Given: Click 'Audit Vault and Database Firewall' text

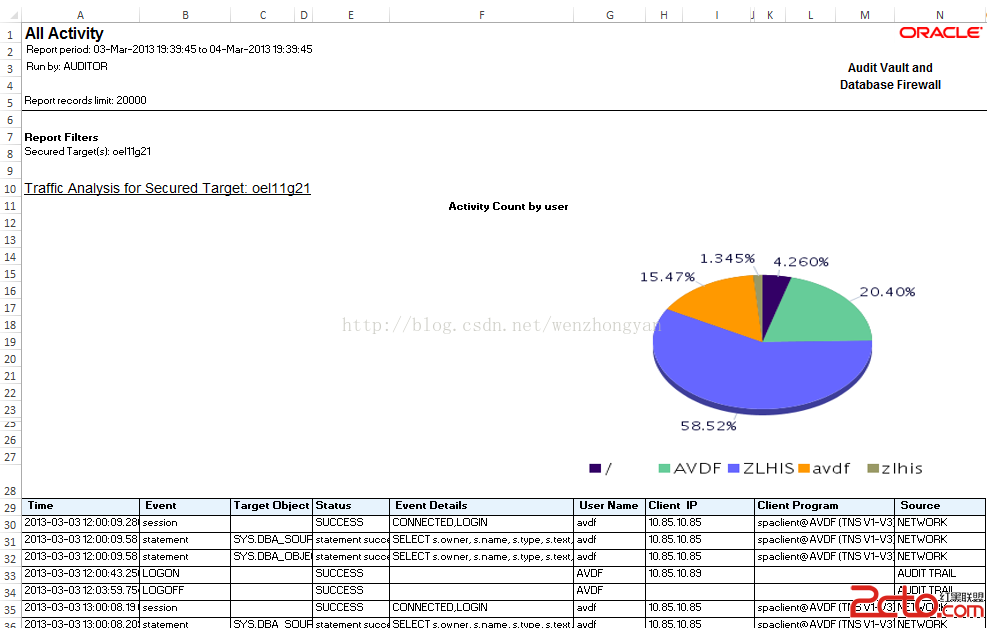Looking at the screenshot, I should [890, 76].
